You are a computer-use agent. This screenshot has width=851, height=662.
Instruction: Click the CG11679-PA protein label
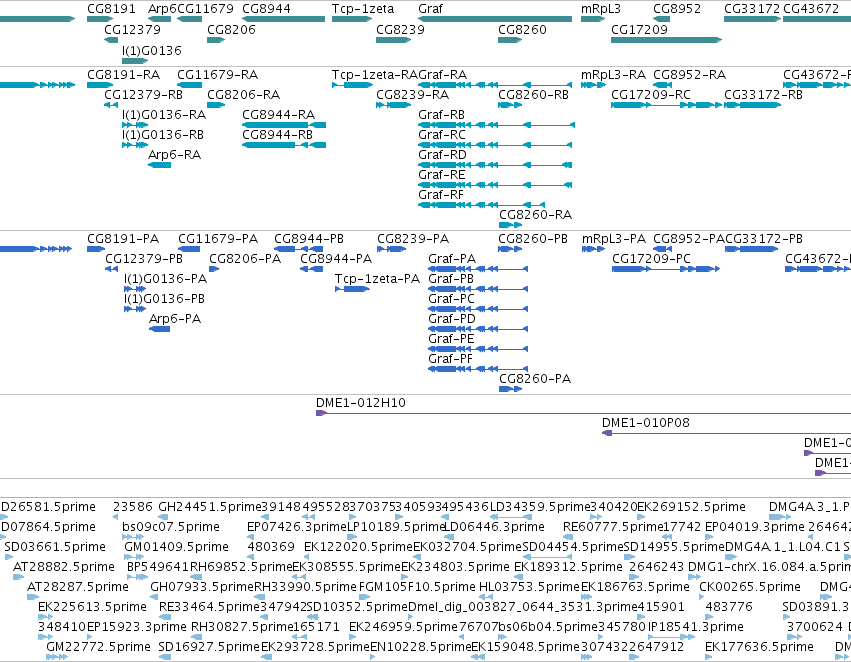click(x=218, y=239)
